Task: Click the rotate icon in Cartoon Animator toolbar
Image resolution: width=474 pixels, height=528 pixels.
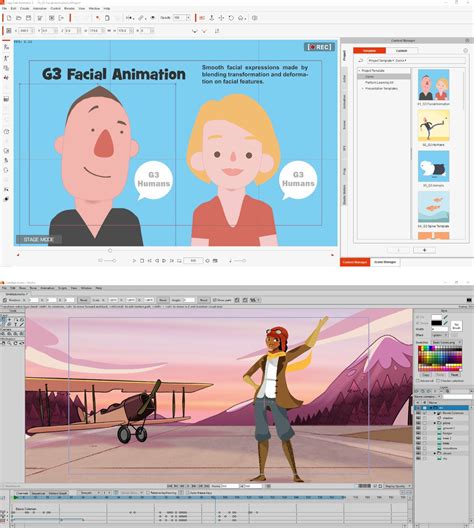Action: (231, 18)
